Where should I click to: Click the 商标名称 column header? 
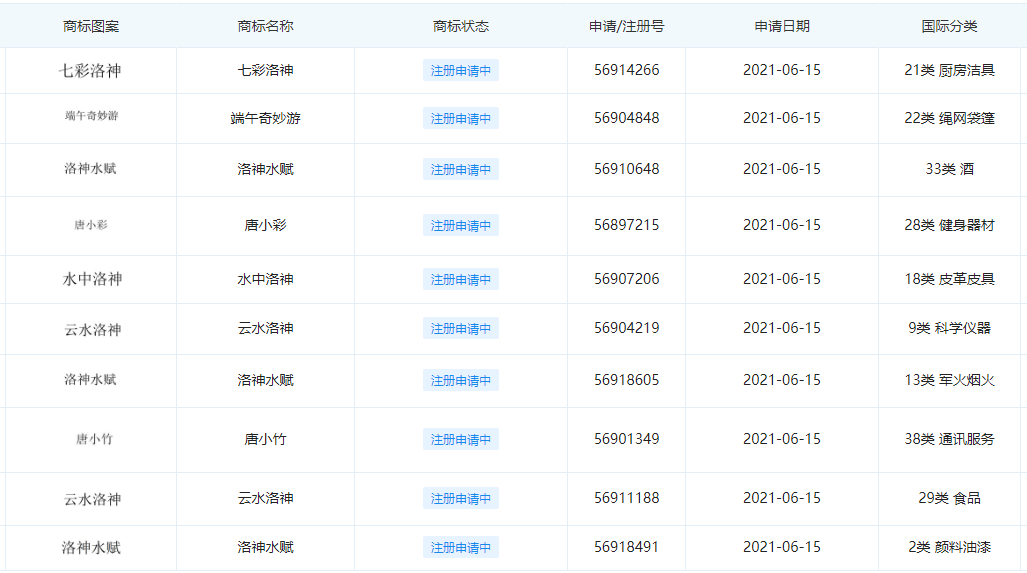(265, 26)
